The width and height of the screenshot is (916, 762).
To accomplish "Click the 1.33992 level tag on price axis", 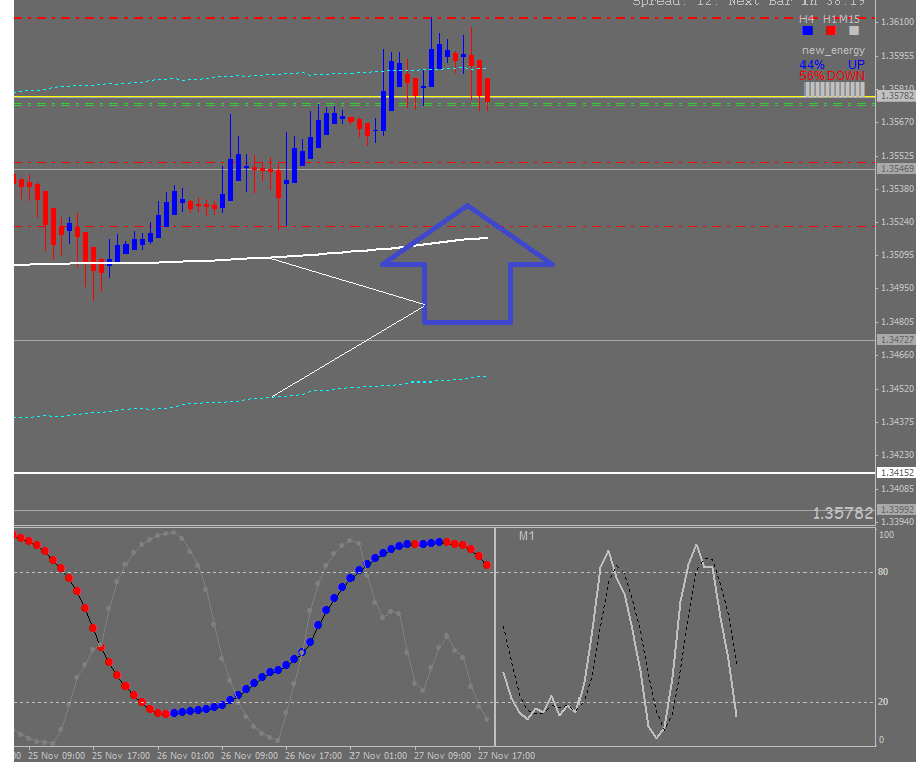I will point(896,510).
